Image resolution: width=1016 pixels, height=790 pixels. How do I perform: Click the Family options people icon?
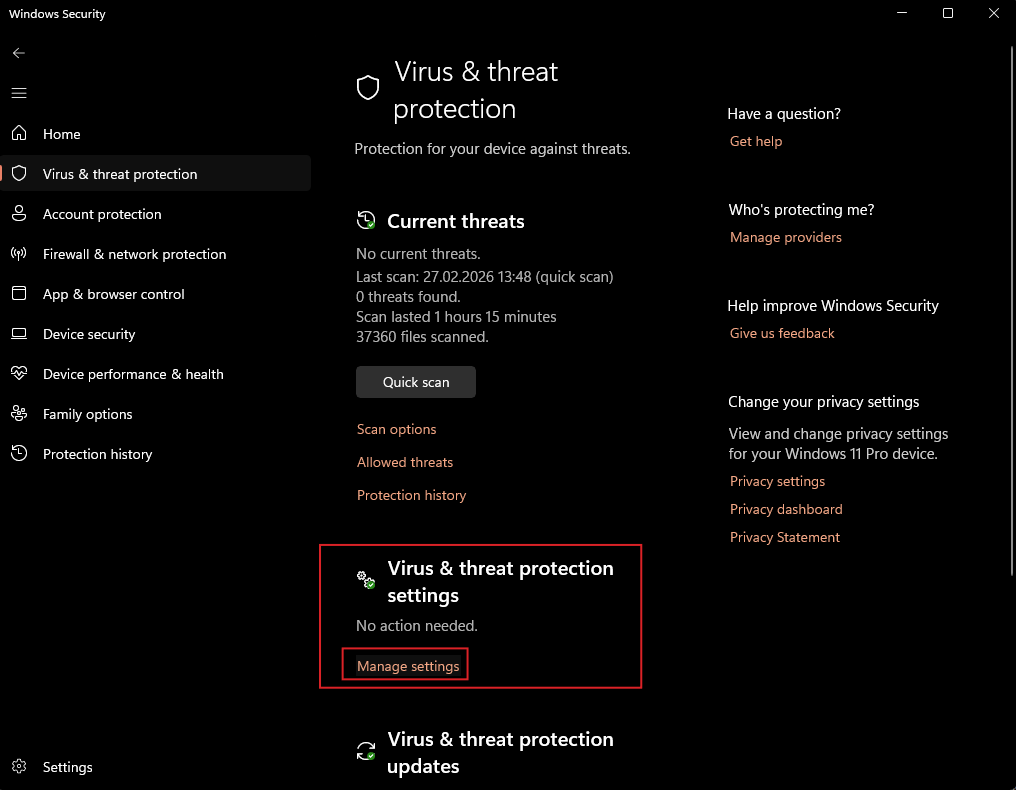19,414
